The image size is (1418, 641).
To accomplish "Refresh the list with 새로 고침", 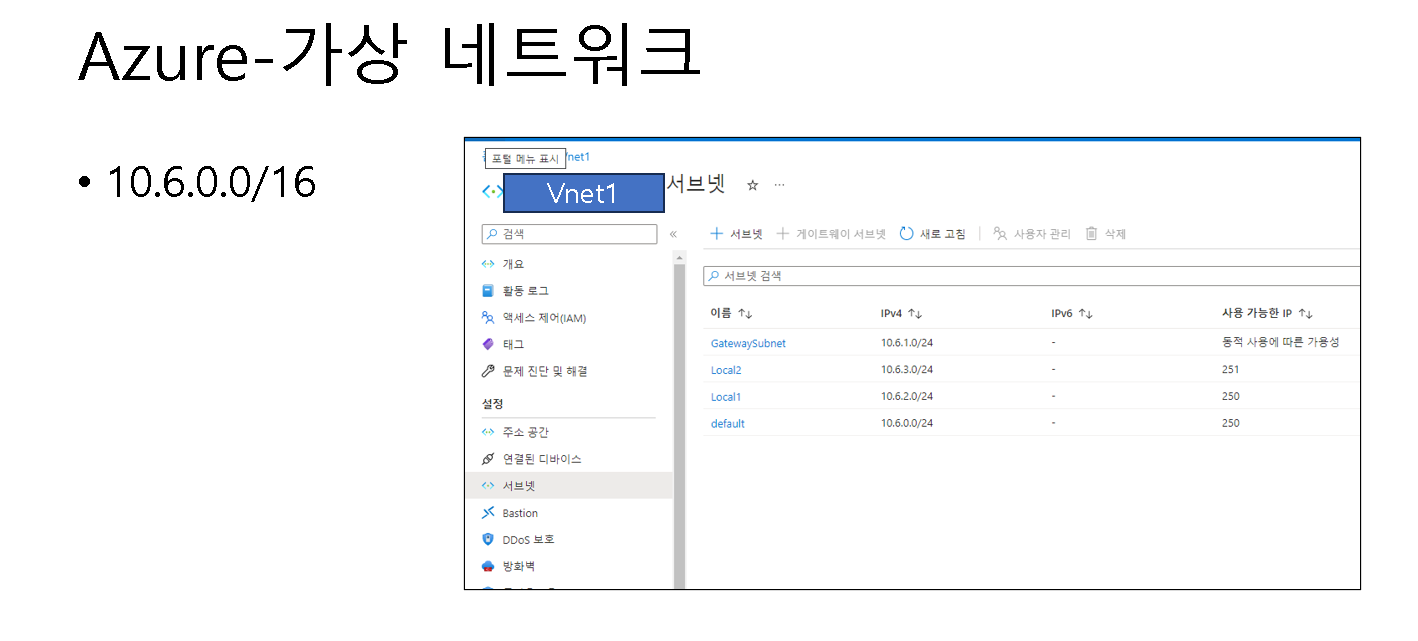I will [x=933, y=234].
